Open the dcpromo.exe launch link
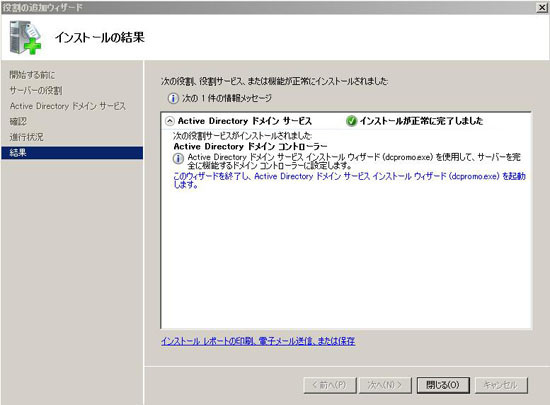 (349, 180)
